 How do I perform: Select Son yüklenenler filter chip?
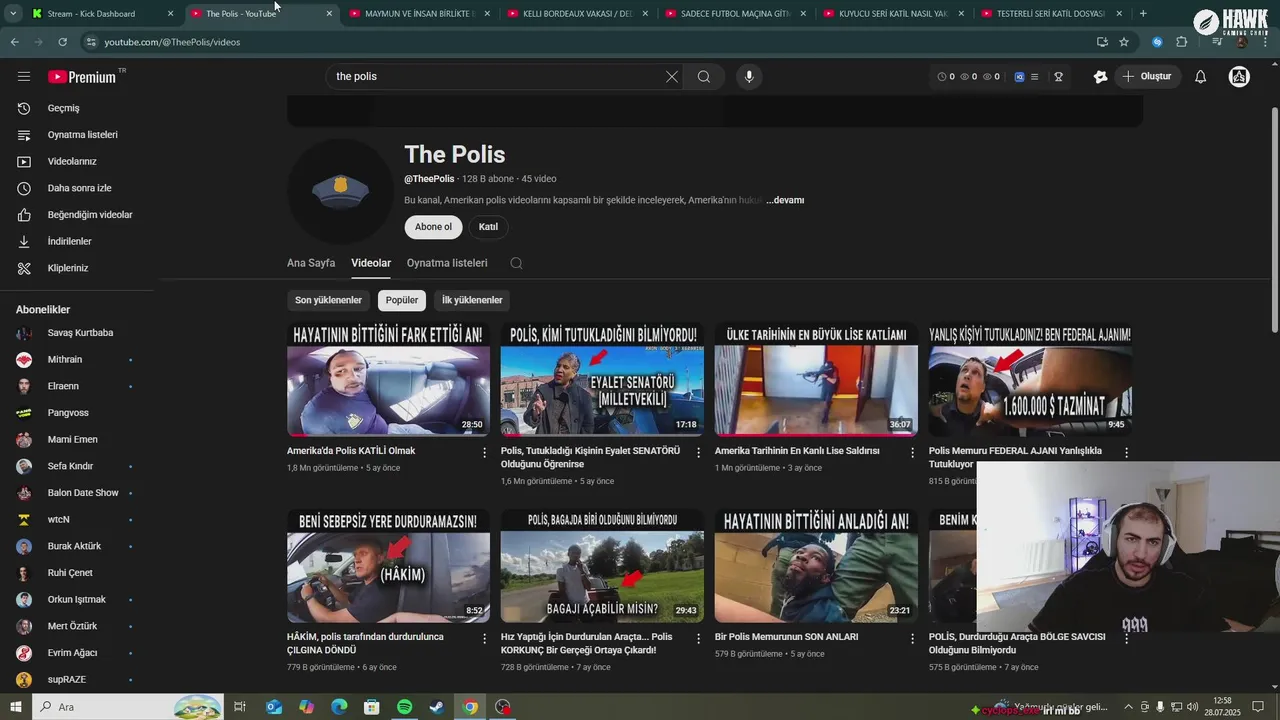[328, 300]
